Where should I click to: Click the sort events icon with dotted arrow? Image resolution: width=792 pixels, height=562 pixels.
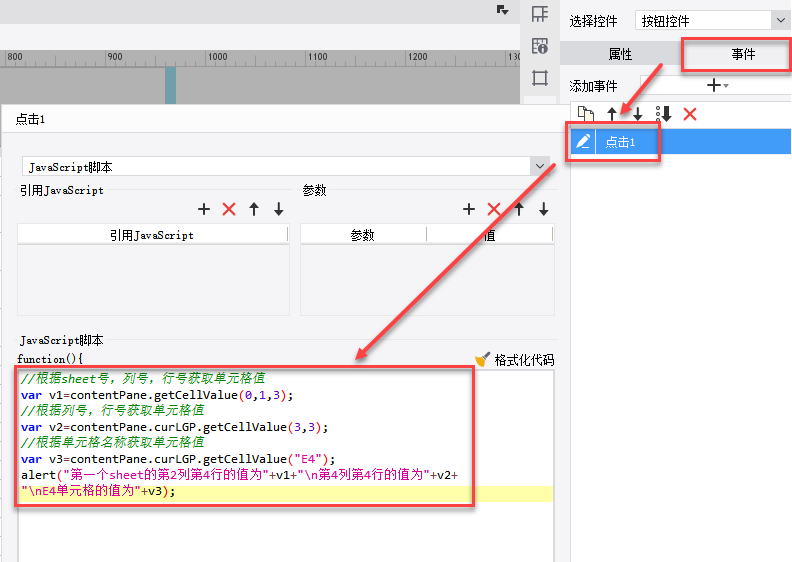click(x=663, y=114)
